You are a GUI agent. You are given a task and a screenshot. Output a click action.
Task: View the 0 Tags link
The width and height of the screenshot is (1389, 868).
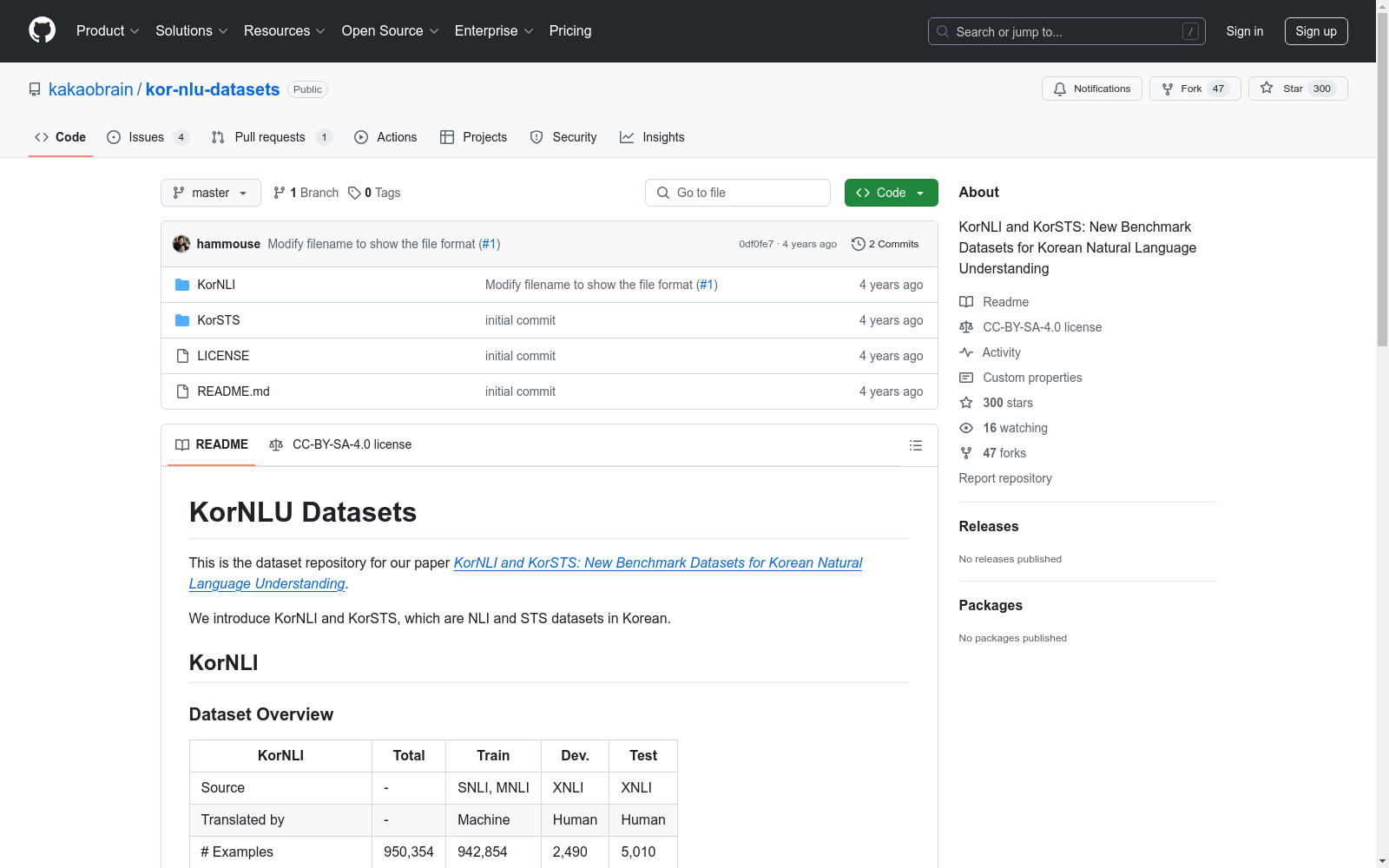(x=374, y=193)
